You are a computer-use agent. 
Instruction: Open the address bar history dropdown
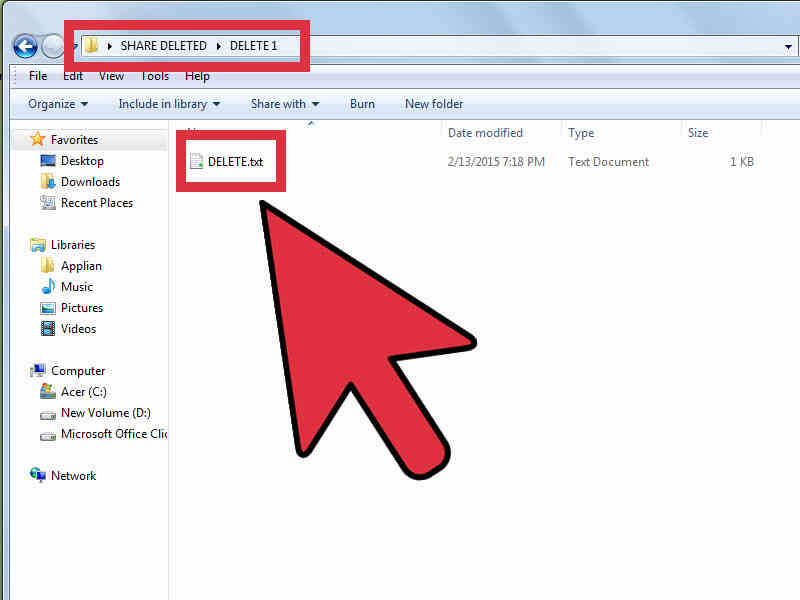pyautogui.click(x=789, y=45)
